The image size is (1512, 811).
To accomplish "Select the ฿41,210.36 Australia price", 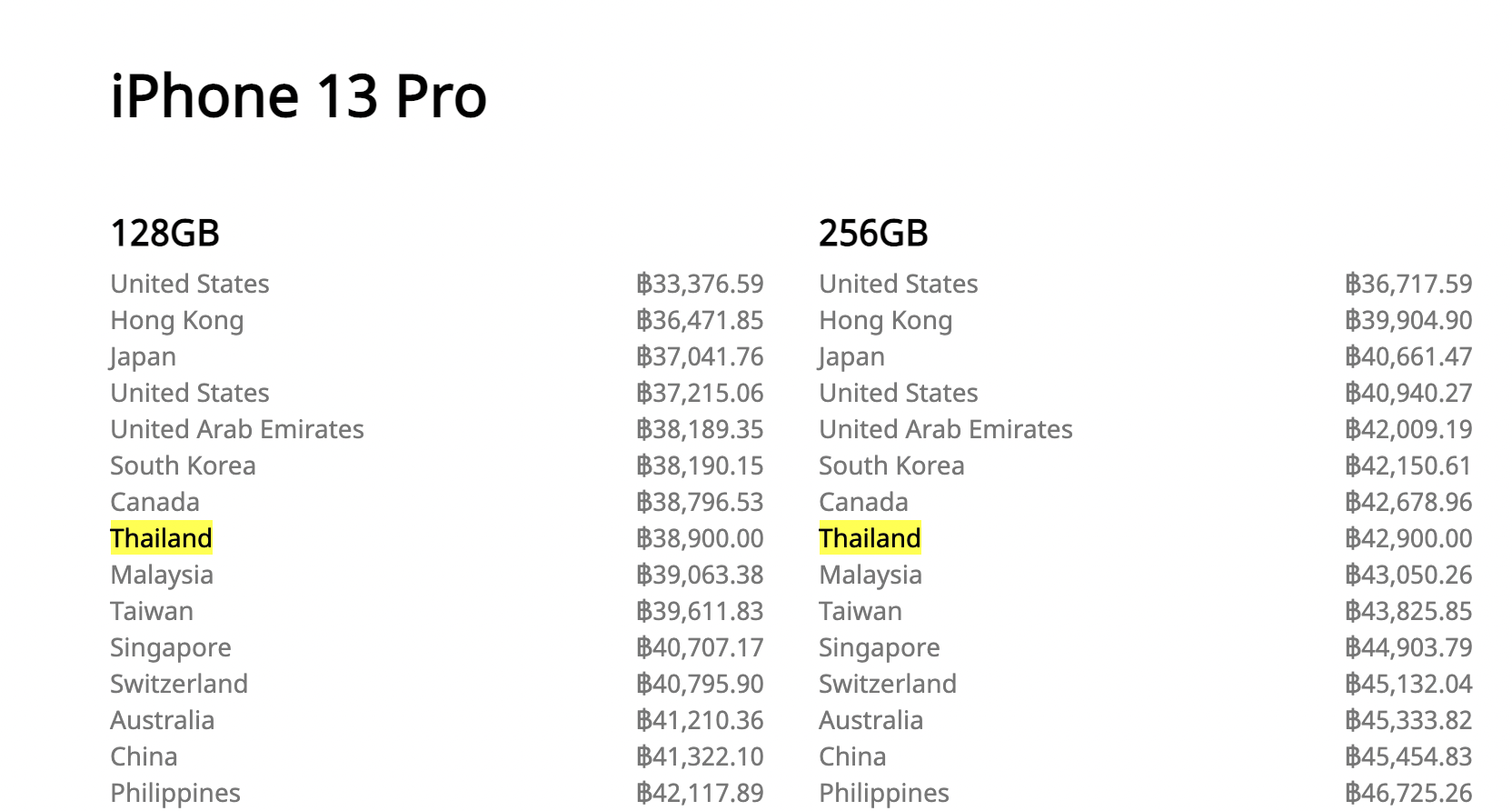I will pos(700,720).
